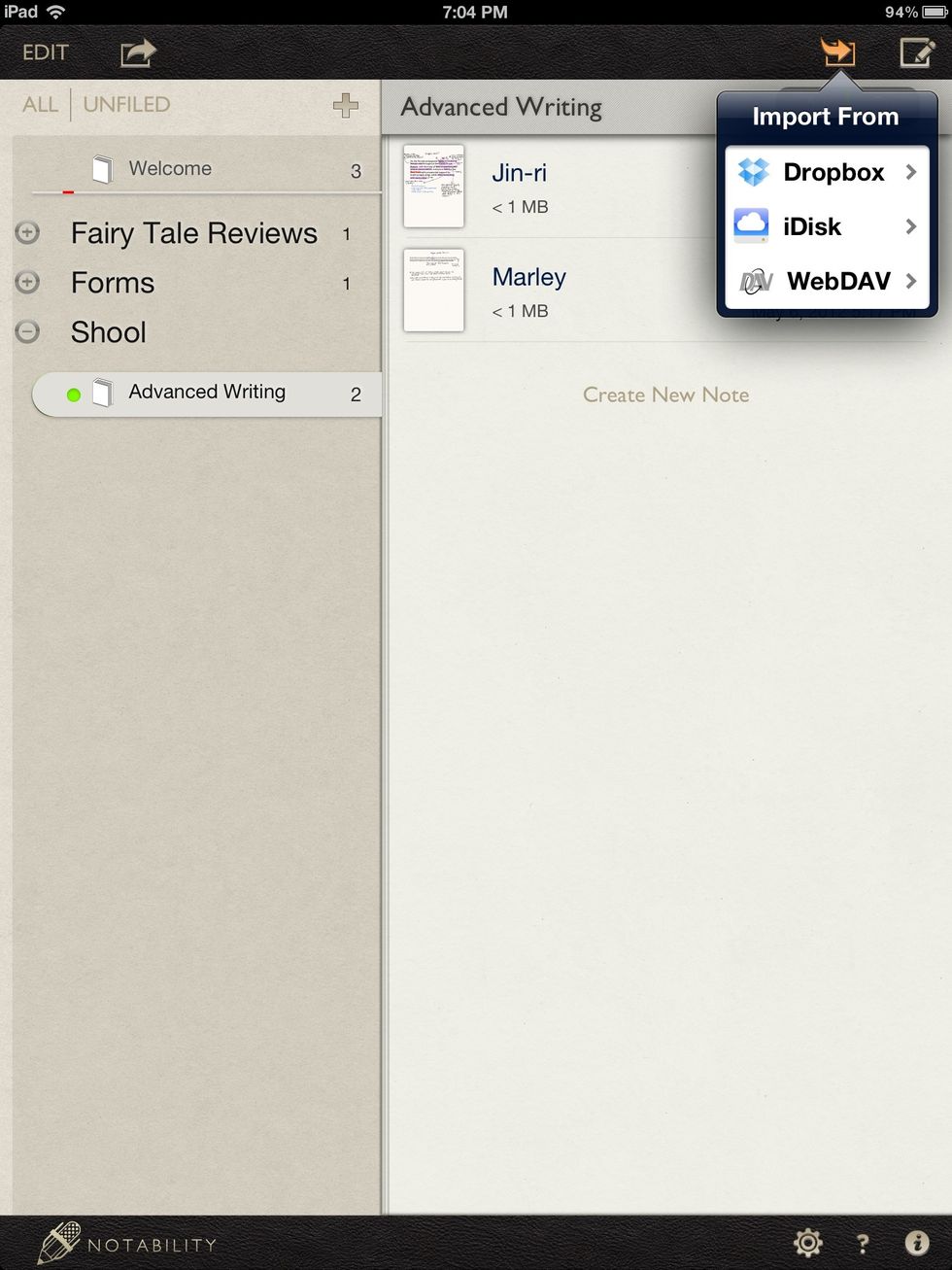Choose Dropbox as import source
The width and height of the screenshot is (952, 1270).
(x=827, y=172)
